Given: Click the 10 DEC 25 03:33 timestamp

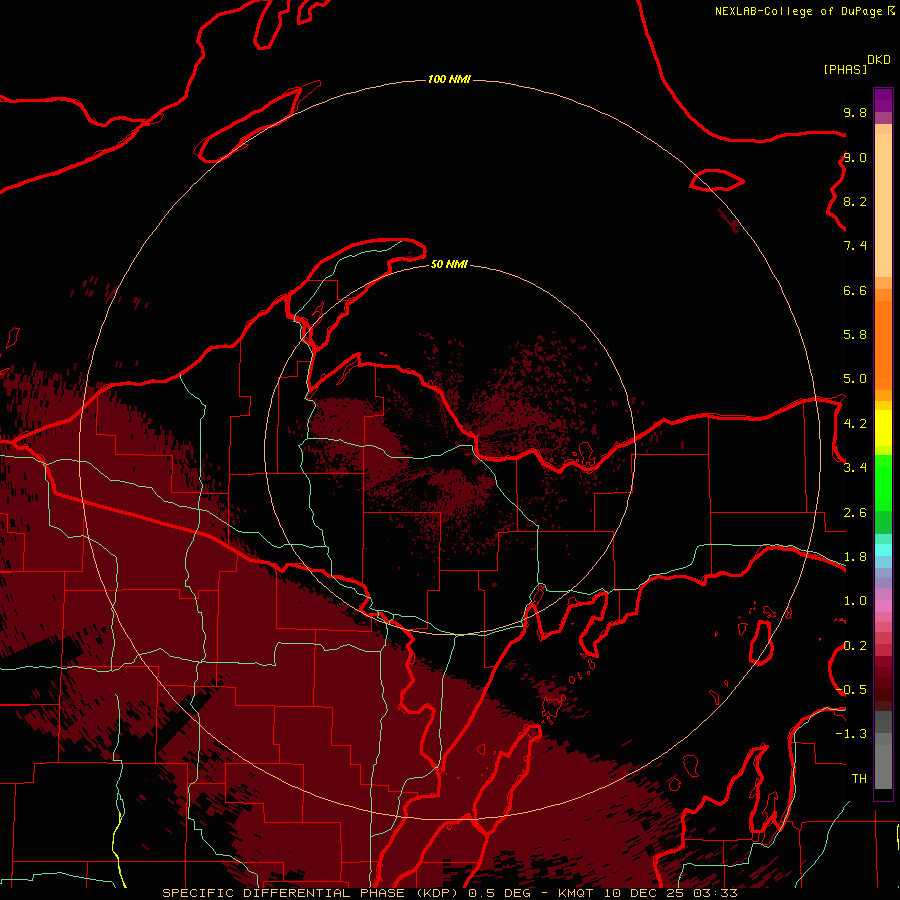Looking at the screenshot, I should pos(670,893).
